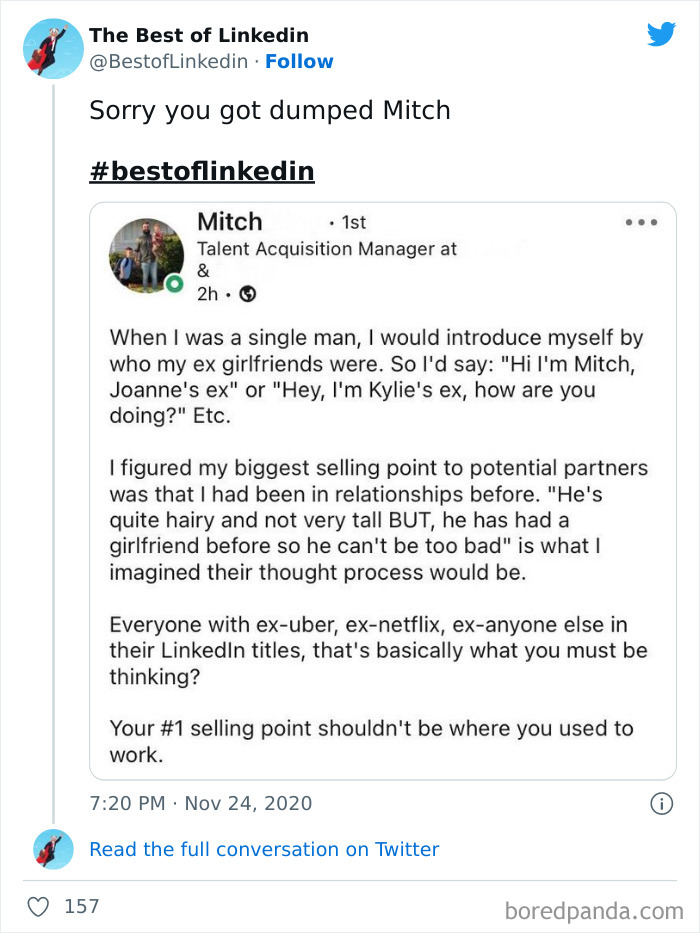Tap the heart icon to like the post
The width and height of the screenshot is (700, 933).
pos(40,906)
